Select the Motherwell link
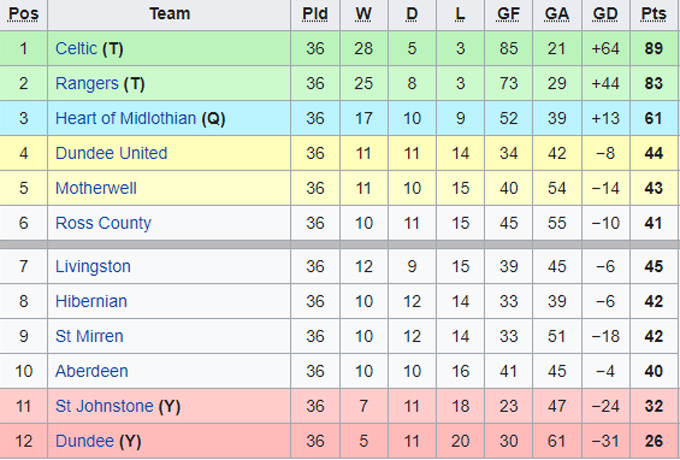Image resolution: width=680 pixels, height=460 pixels. 96,188
